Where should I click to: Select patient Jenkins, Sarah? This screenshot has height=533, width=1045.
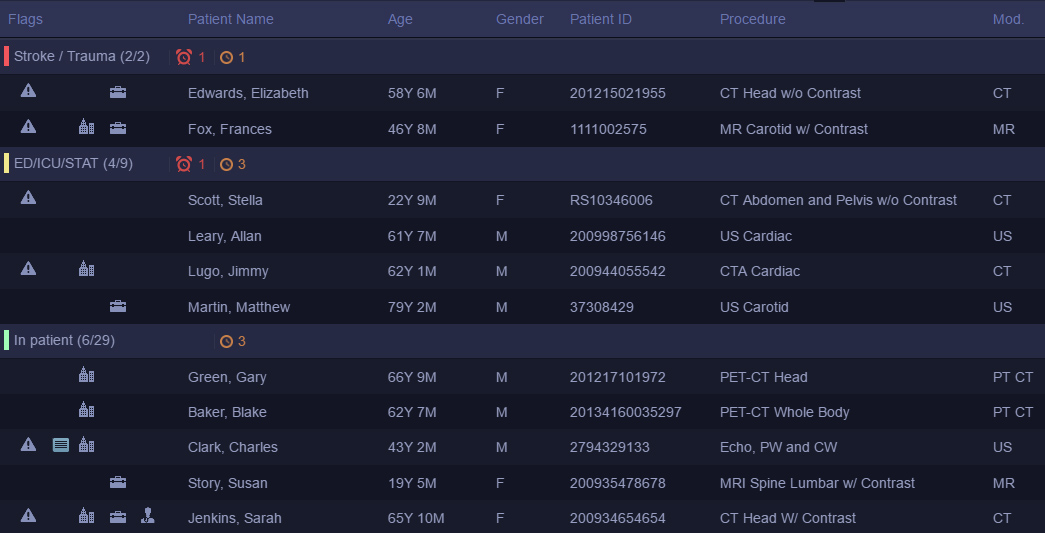pos(235,518)
